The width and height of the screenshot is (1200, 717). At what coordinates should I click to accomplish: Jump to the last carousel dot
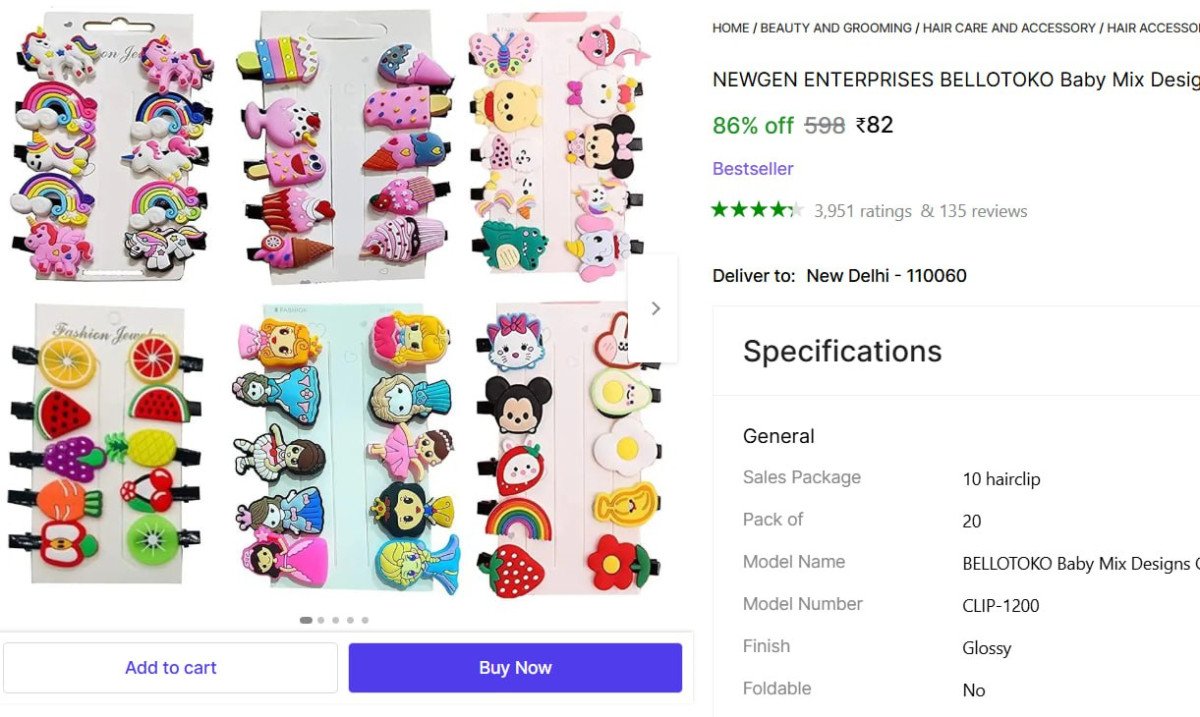[x=365, y=620]
